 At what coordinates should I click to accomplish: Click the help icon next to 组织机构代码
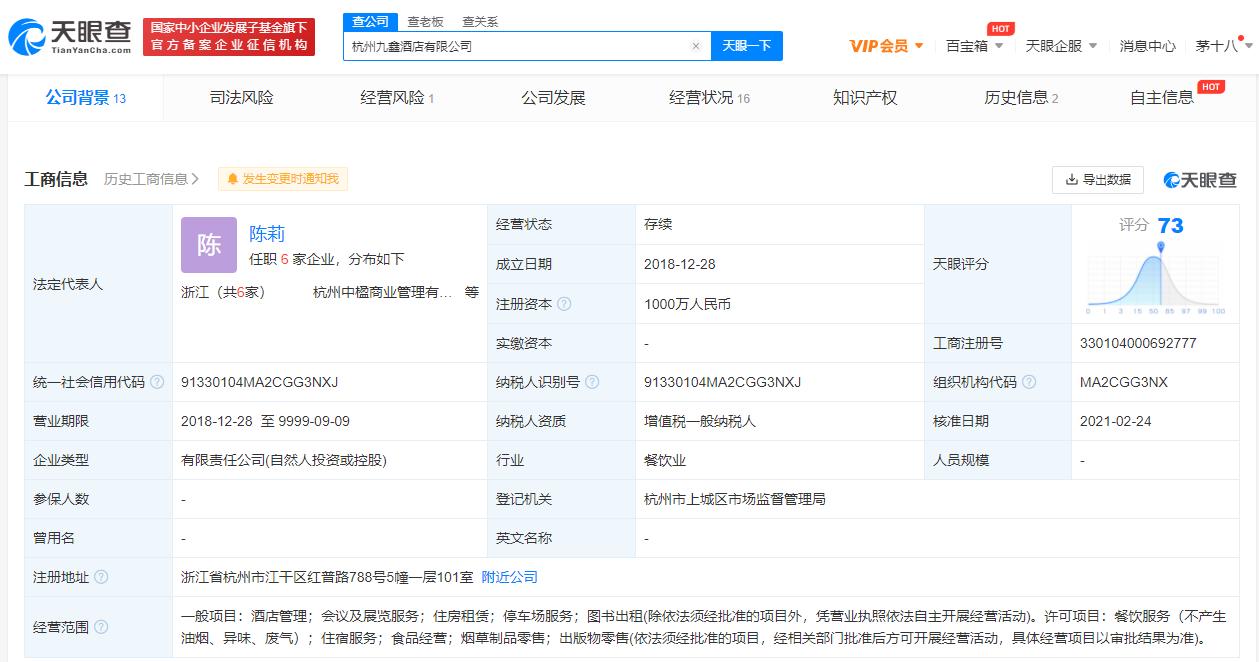point(1029,382)
